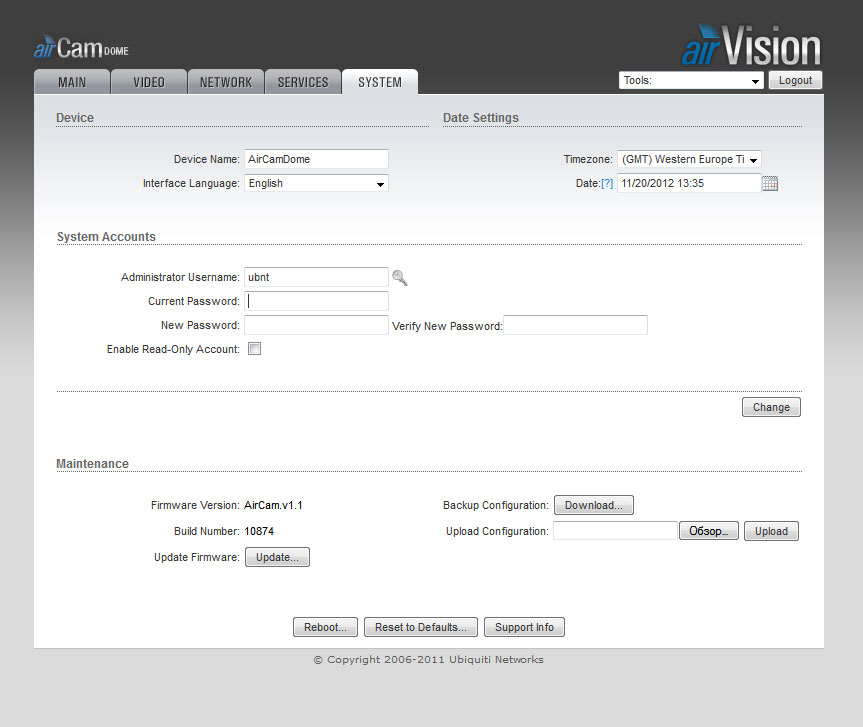Click inside the Device Name field
This screenshot has height=727, width=863.
pos(316,159)
